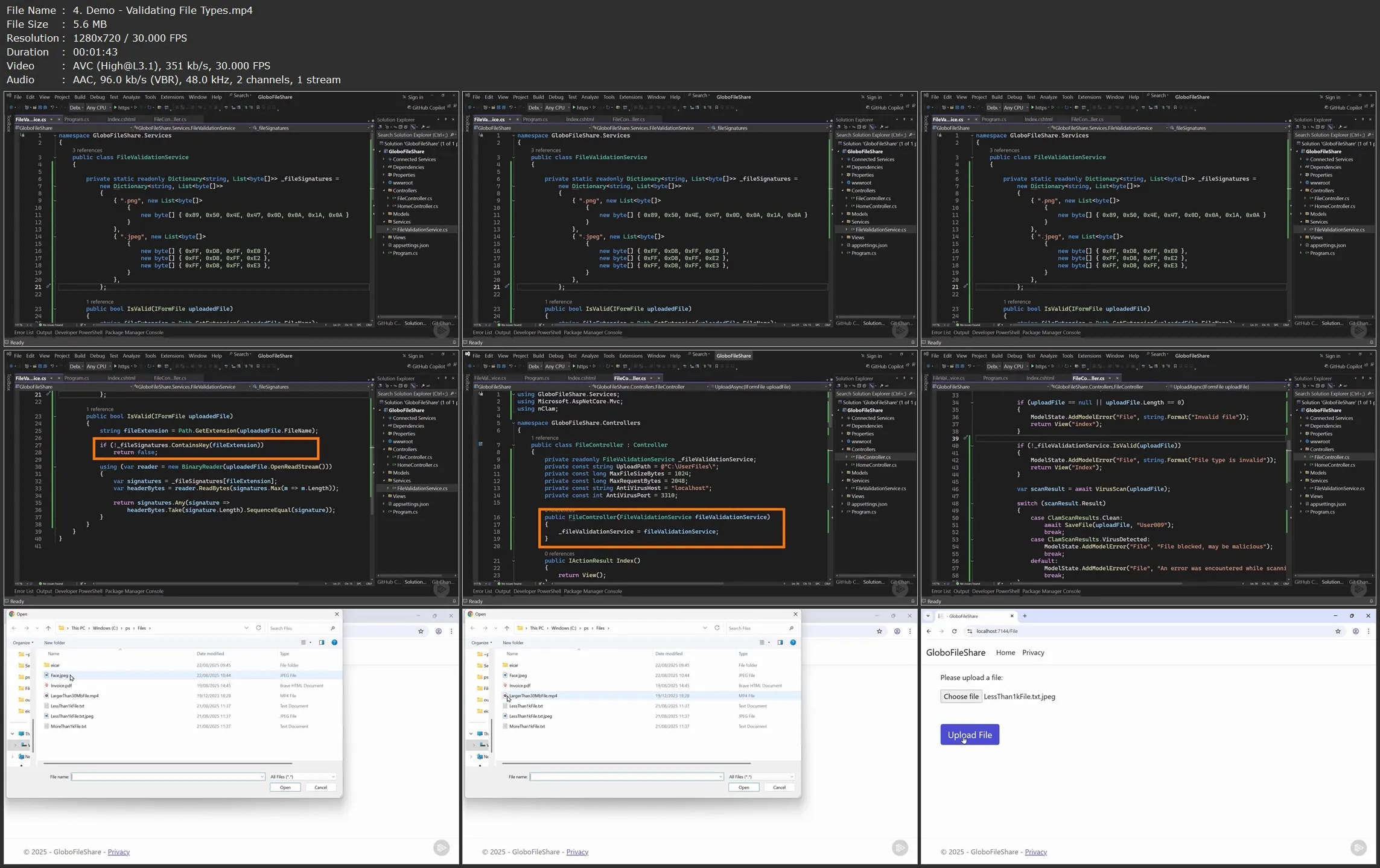Image resolution: width=1380 pixels, height=868 pixels.
Task: Click the ContainsKey(fileExtension) code line
Action: (182, 445)
